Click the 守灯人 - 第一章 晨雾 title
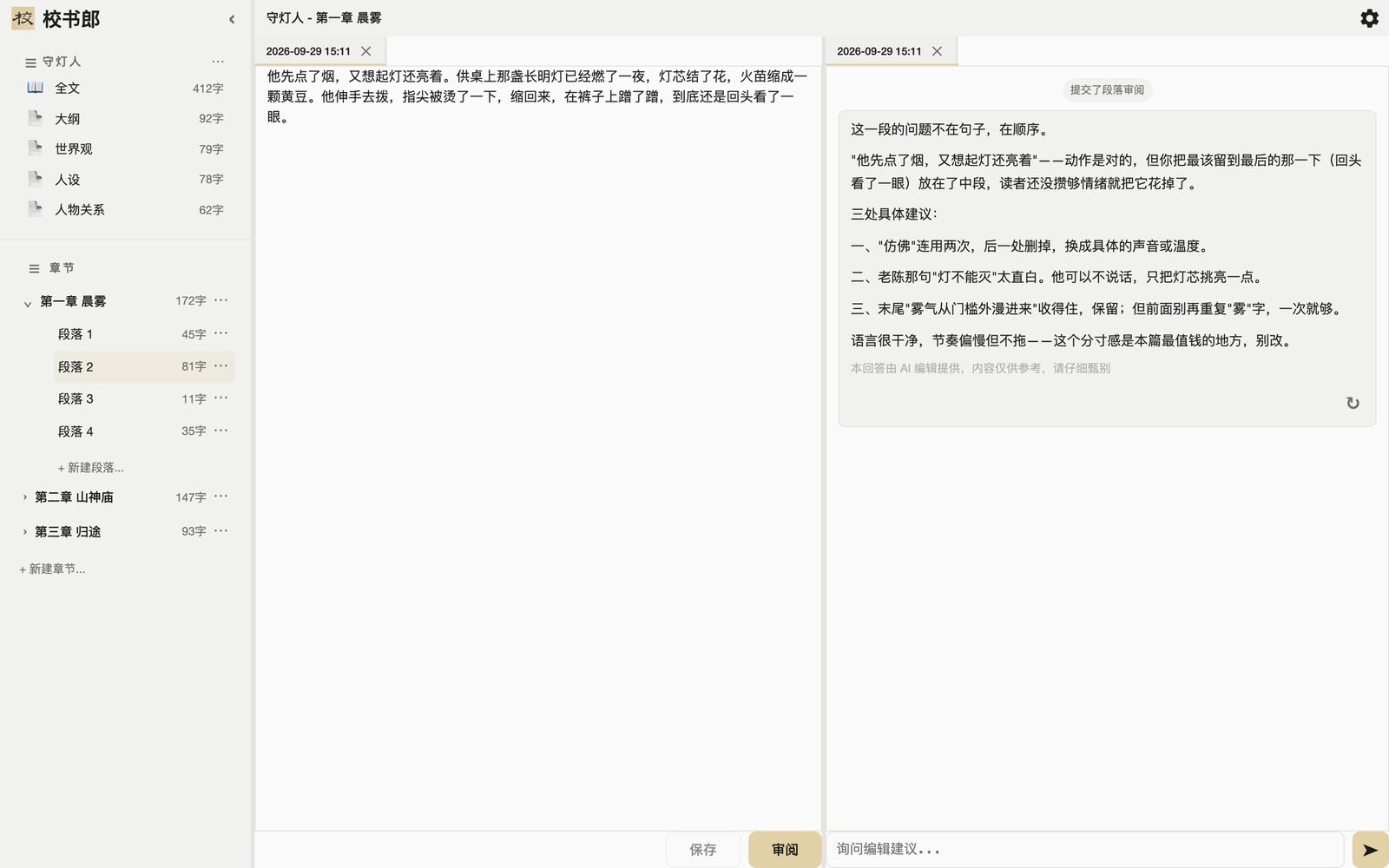The width and height of the screenshot is (1389, 868). point(324,18)
